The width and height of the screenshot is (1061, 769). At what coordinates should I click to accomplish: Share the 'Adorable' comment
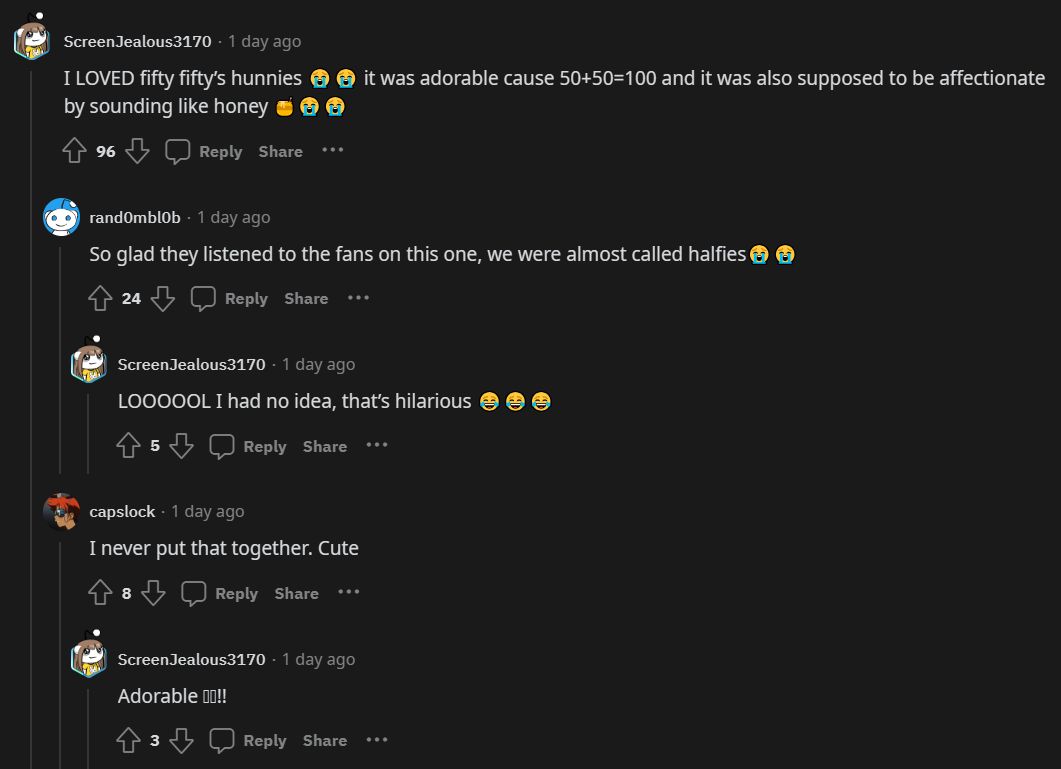pyautogui.click(x=325, y=740)
